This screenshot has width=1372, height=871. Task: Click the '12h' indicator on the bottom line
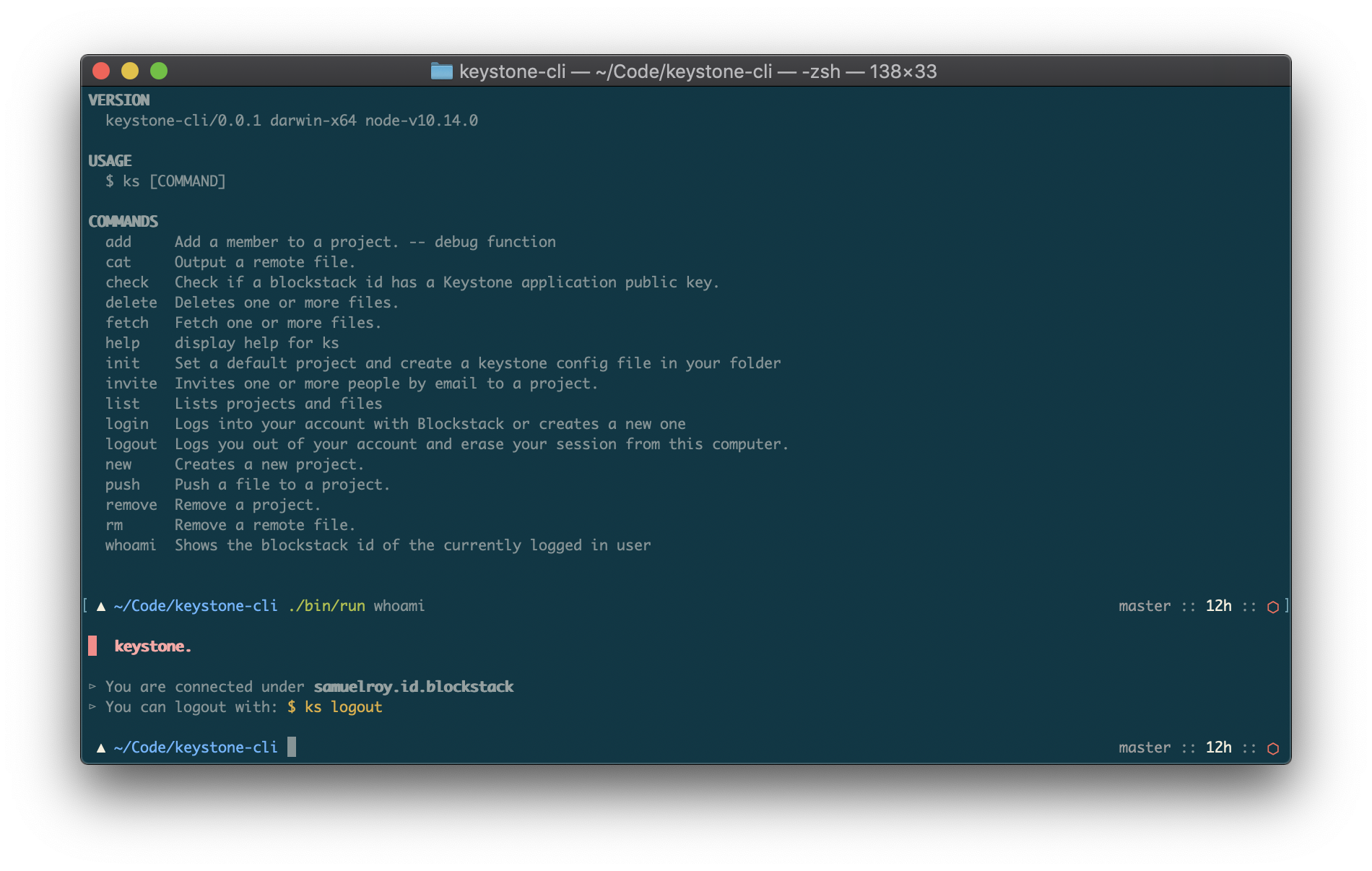coord(1219,747)
